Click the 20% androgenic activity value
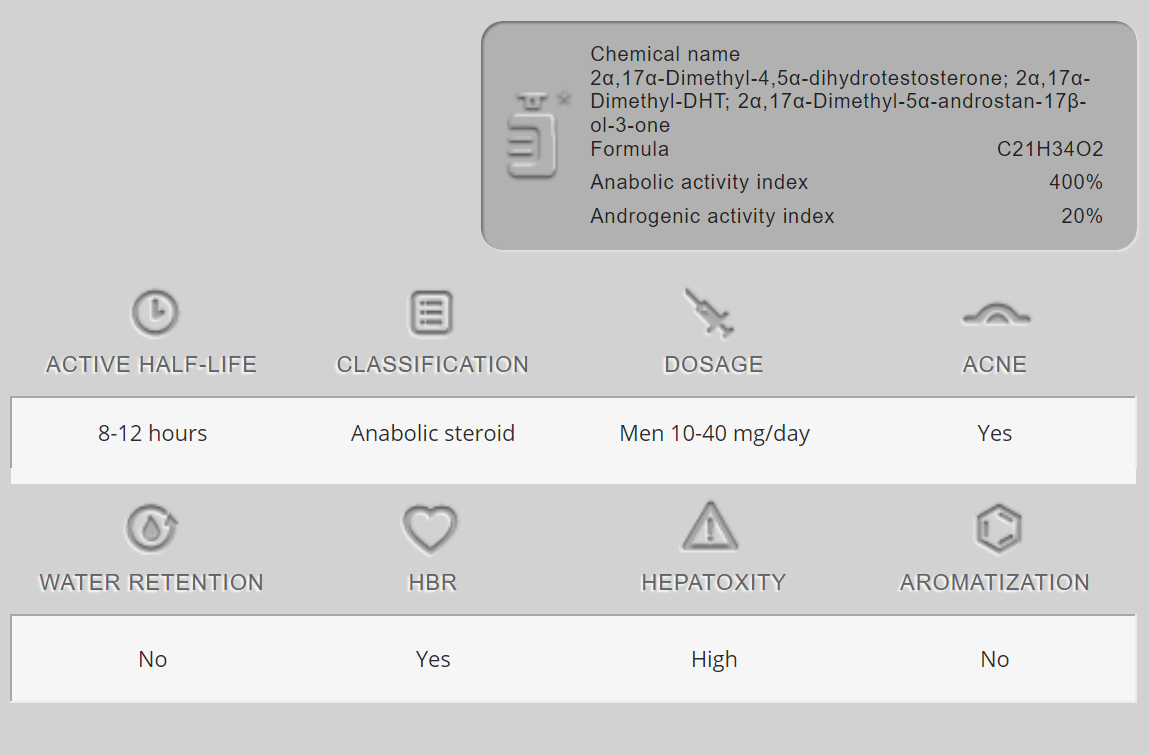The width and height of the screenshot is (1149, 755). point(1082,216)
